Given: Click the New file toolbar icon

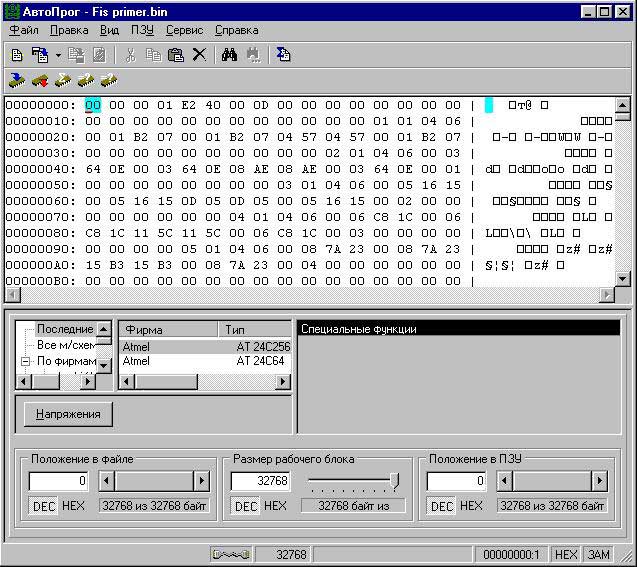Looking at the screenshot, I should pyautogui.click(x=17, y=55).
